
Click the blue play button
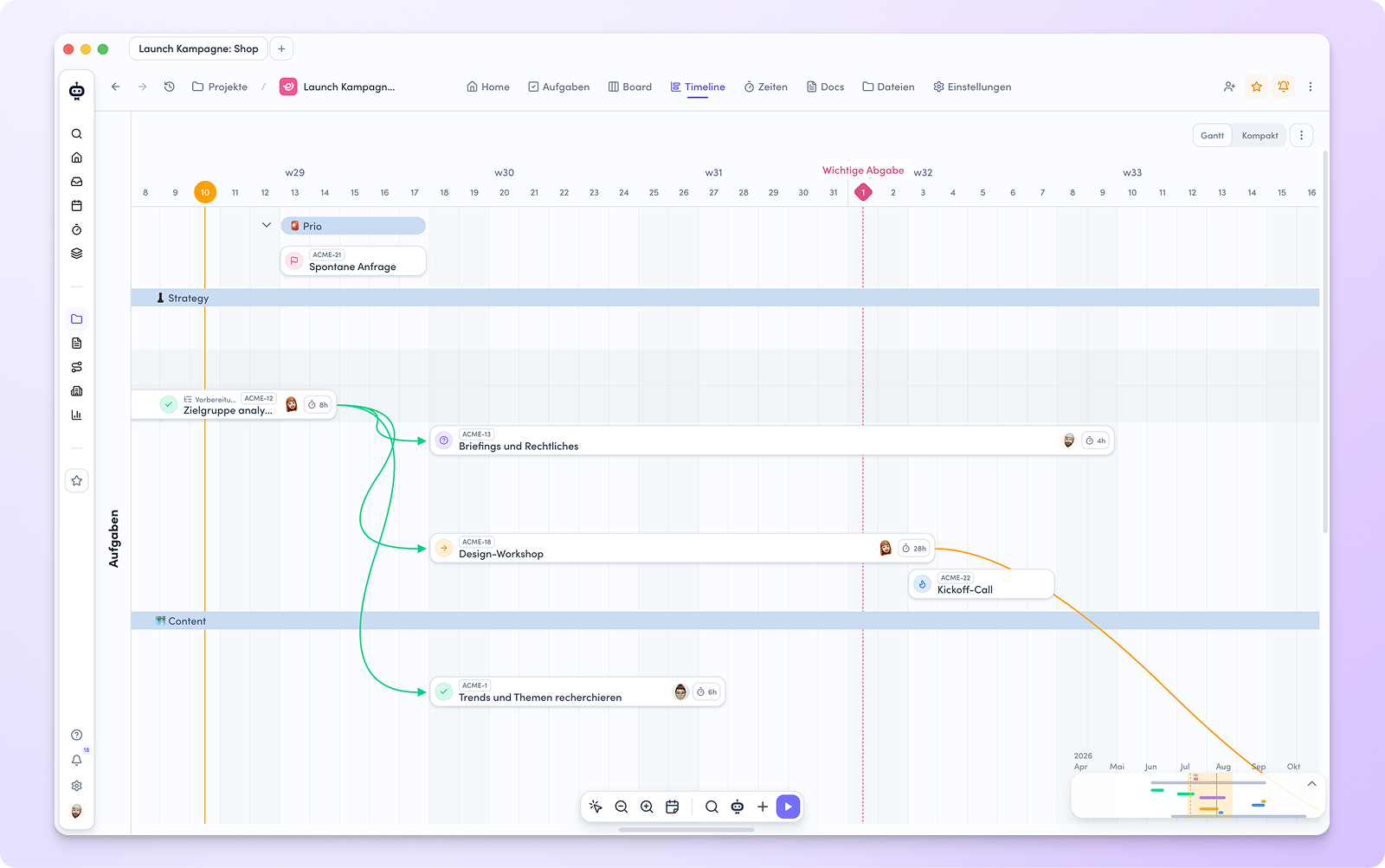[x=788, y=807]
